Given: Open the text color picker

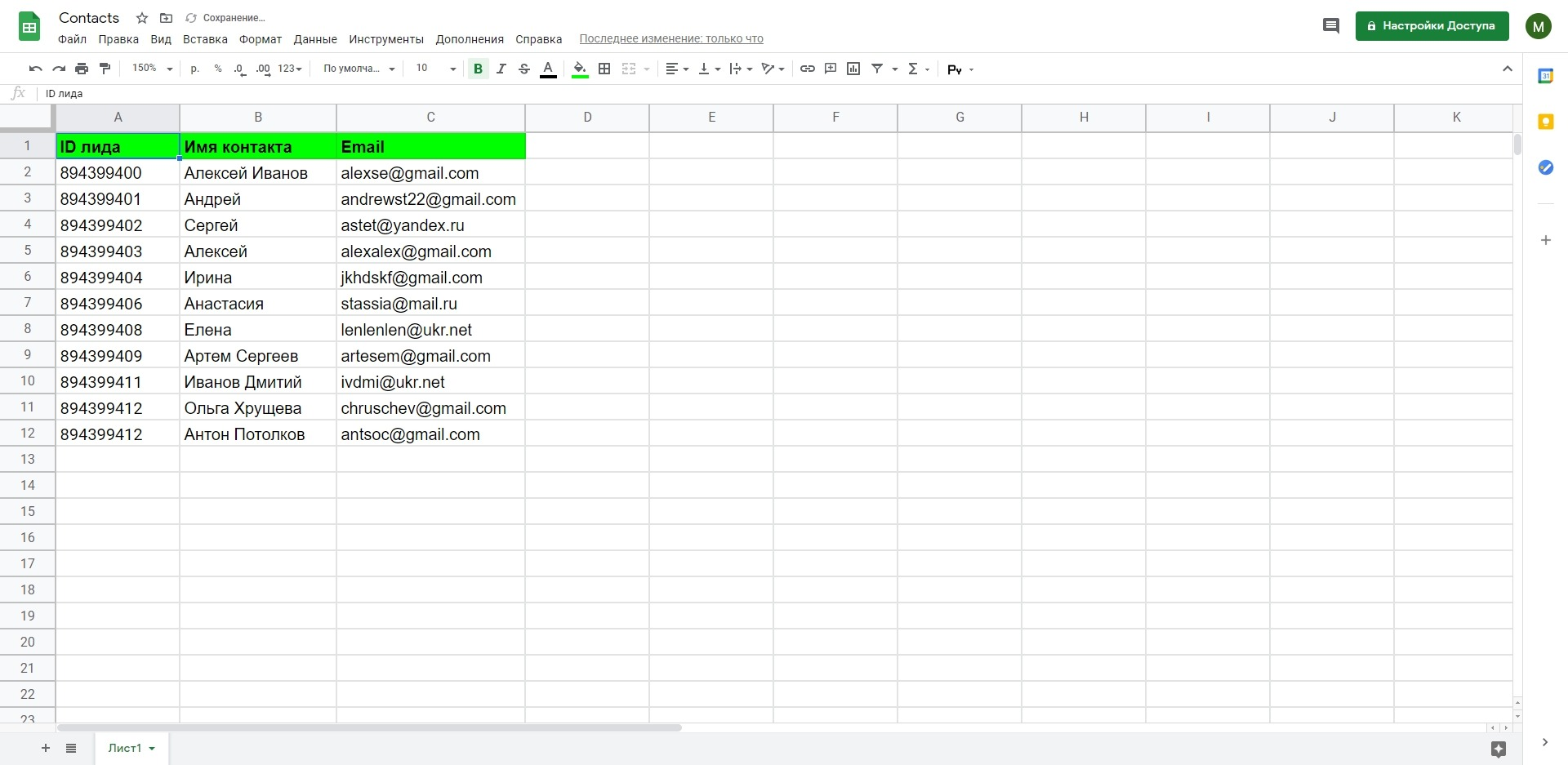Looking at the screenshot, I should point(548,69).
